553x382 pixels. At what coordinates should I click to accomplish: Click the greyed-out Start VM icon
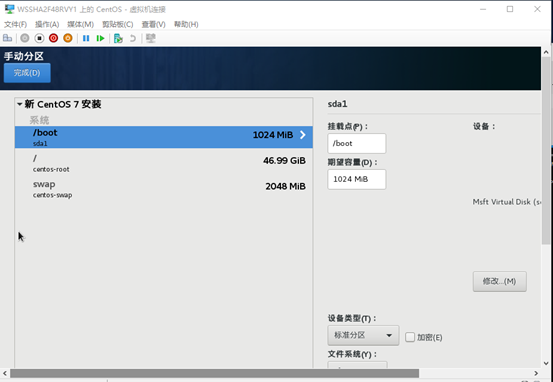coord(25,38)
